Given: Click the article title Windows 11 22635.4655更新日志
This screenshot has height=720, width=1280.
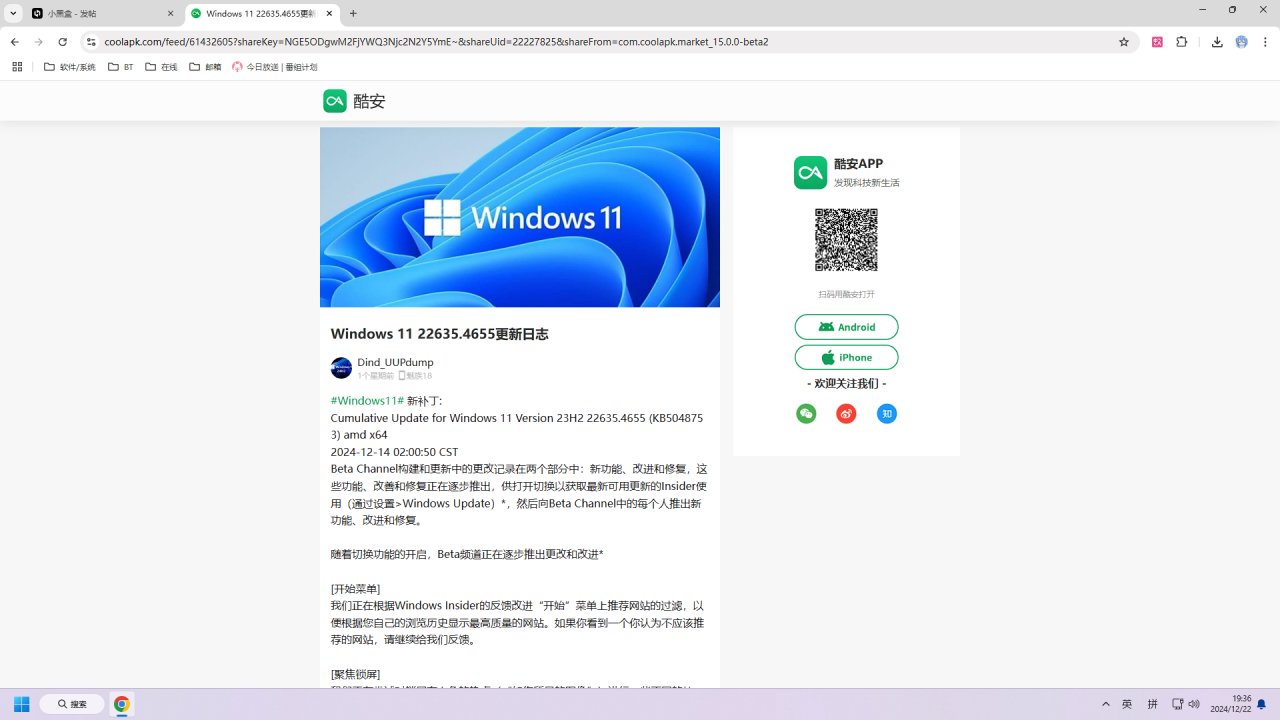Looking at the screenshot, I should tap(439, 334).
